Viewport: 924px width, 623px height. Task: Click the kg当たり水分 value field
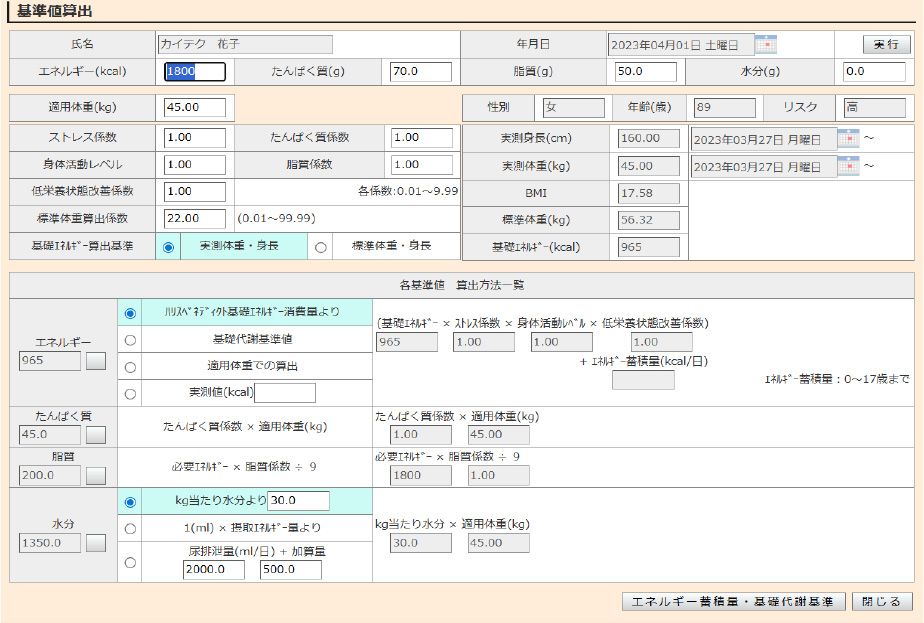[x=298, y=501]
